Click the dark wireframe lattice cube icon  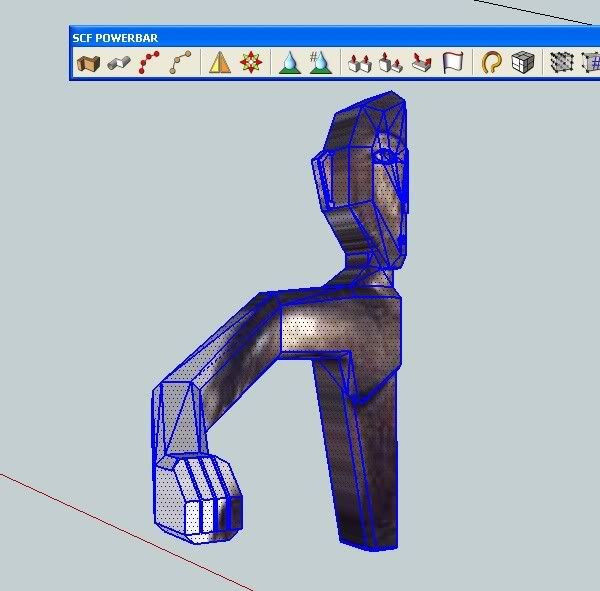click(562, 62)
